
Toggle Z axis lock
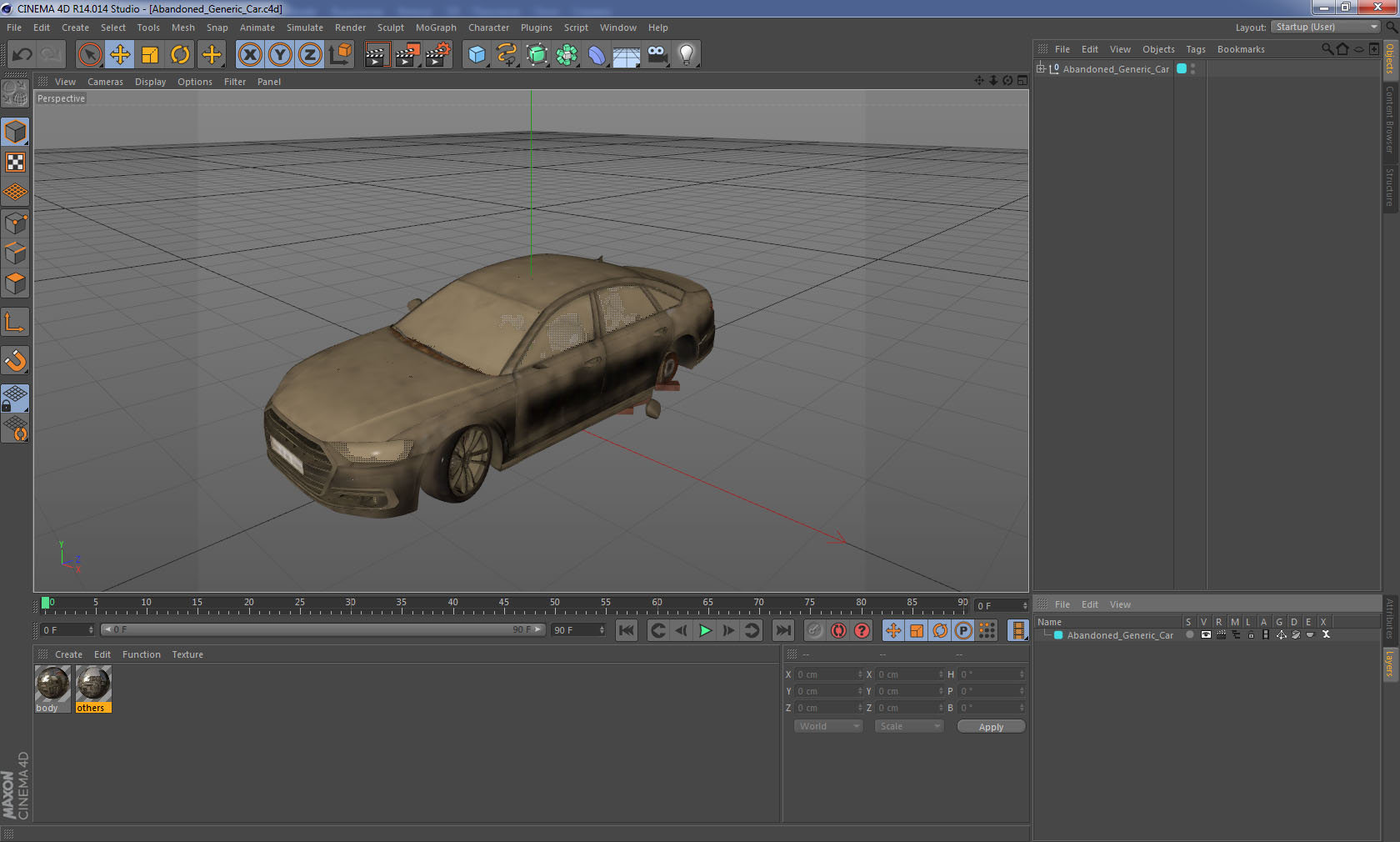coord(310,55)
